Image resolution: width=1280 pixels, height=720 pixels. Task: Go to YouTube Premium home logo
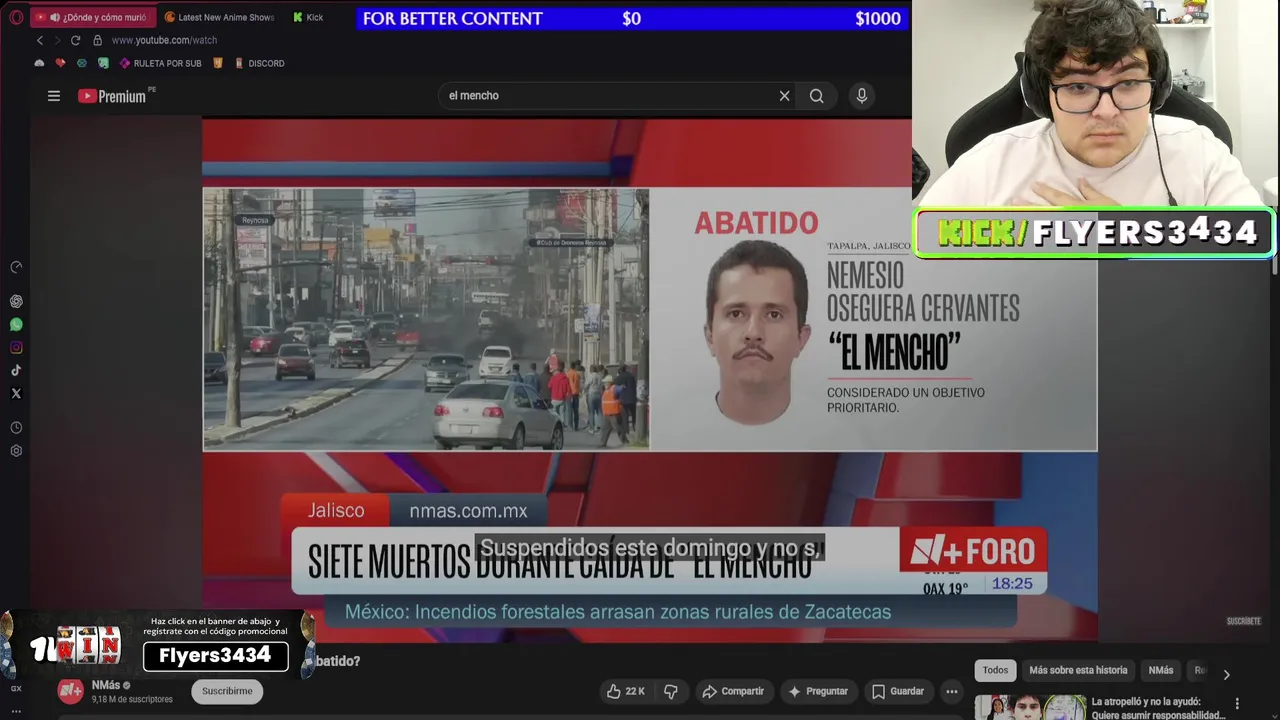(x=112, y=96)
